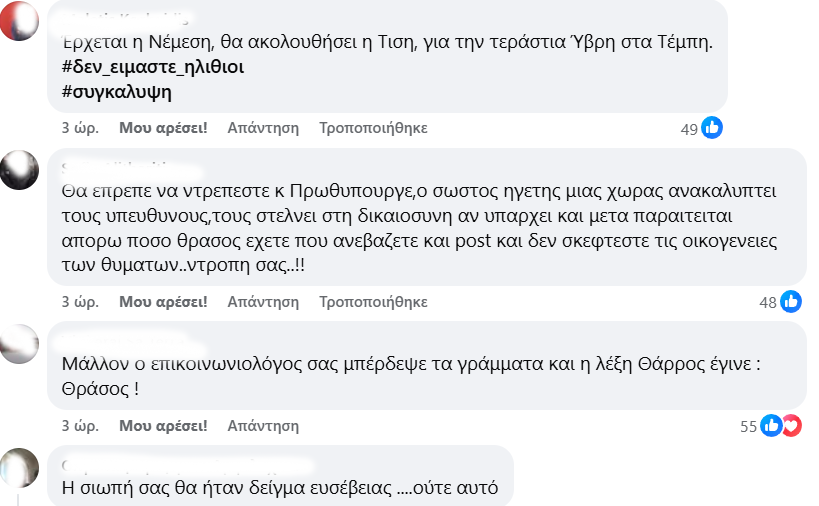Like Sofia Alithariti's comment with "Μου αρέσει!"
Viewport: 819px width, 506px height.
163,301
